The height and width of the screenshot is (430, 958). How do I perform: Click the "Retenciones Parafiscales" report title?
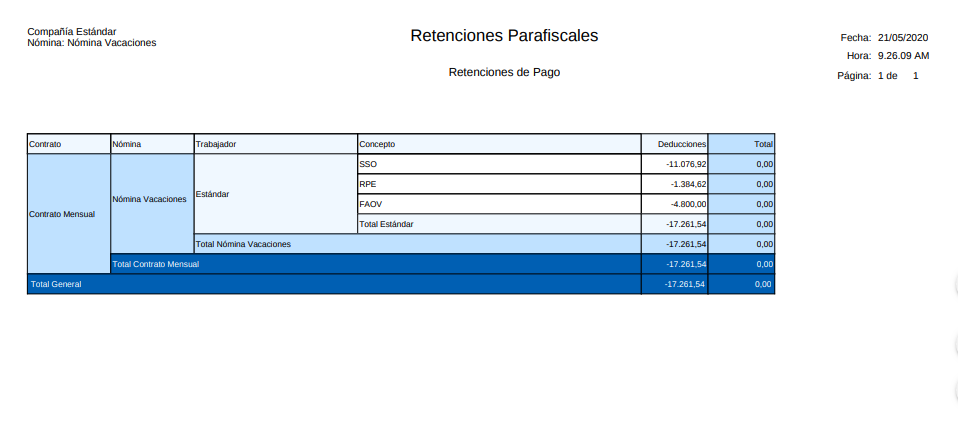[x=504, y=35]
